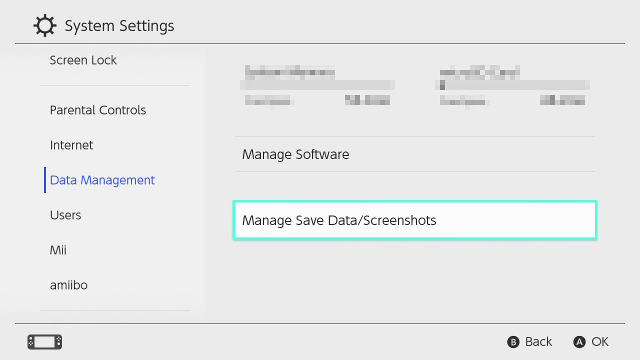The height and width of the screenshot is (360, 640).
Task: Click the A button icon
Action: tap(579, 342)
